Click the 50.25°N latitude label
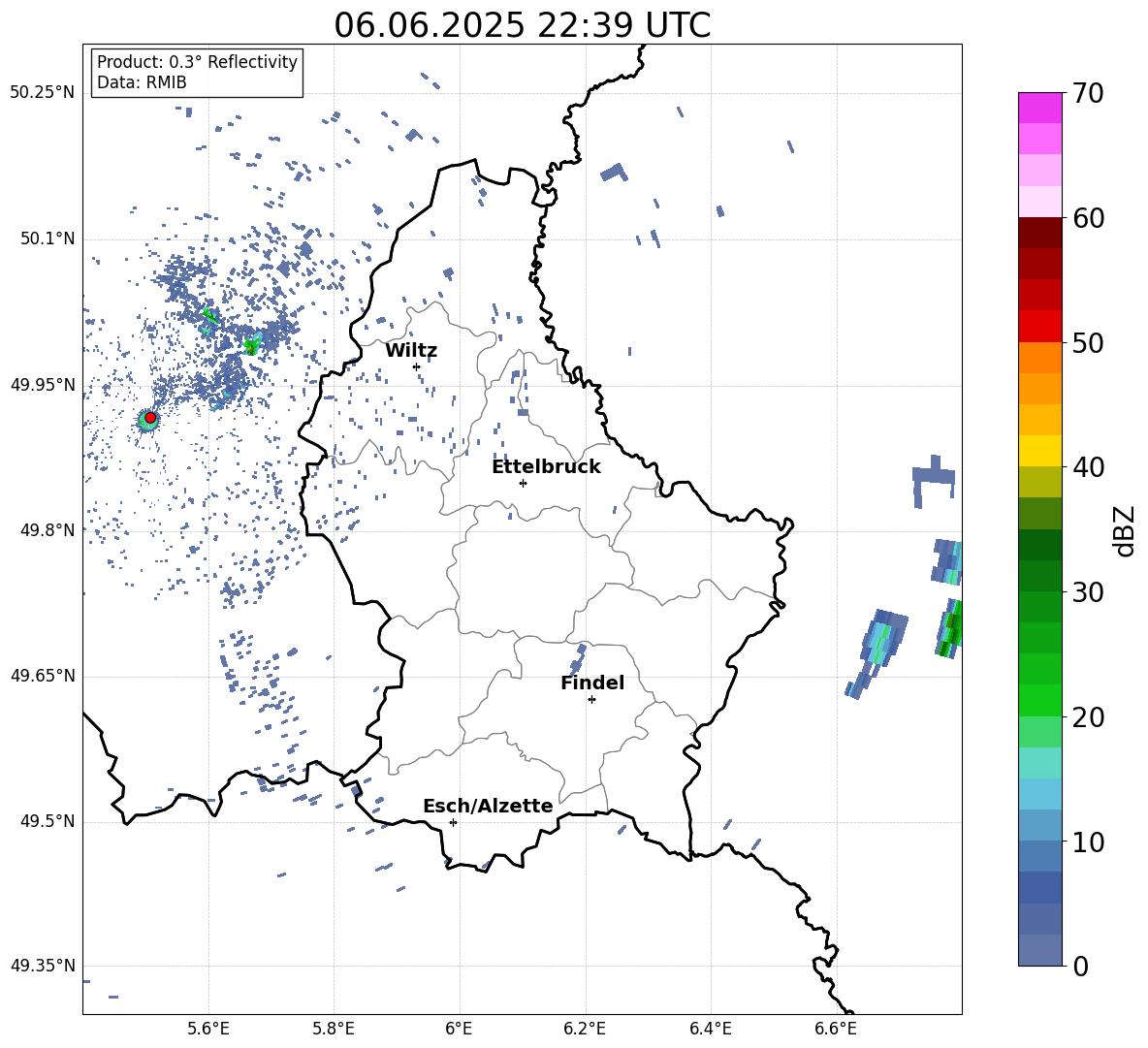 pos(43,93)
